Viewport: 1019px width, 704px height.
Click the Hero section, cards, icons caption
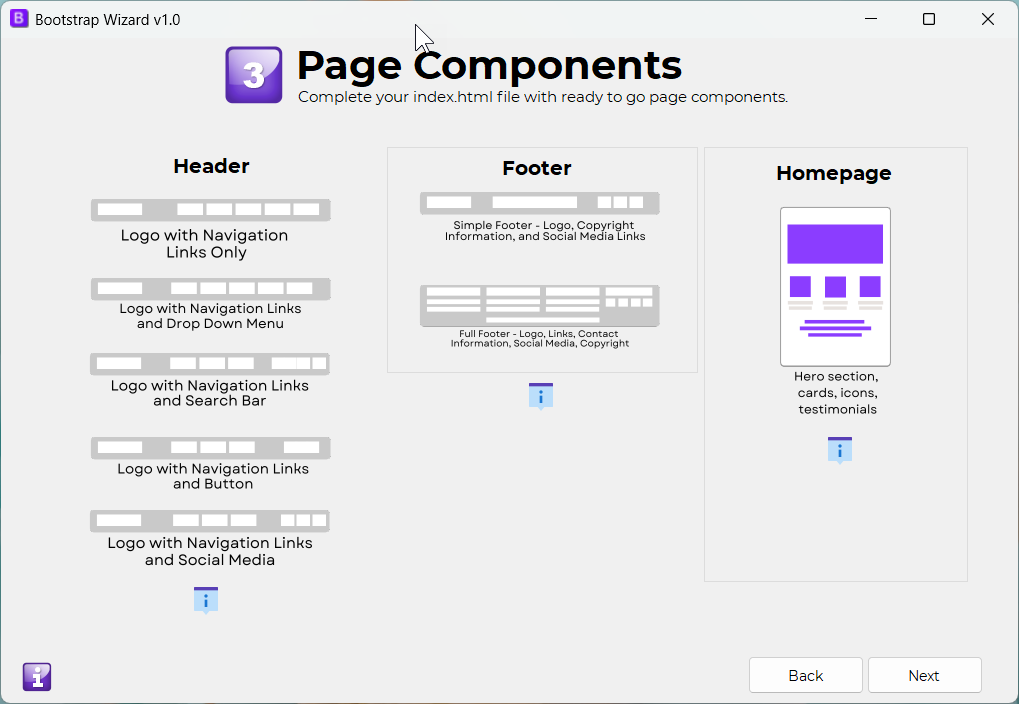tap(836, 393)
